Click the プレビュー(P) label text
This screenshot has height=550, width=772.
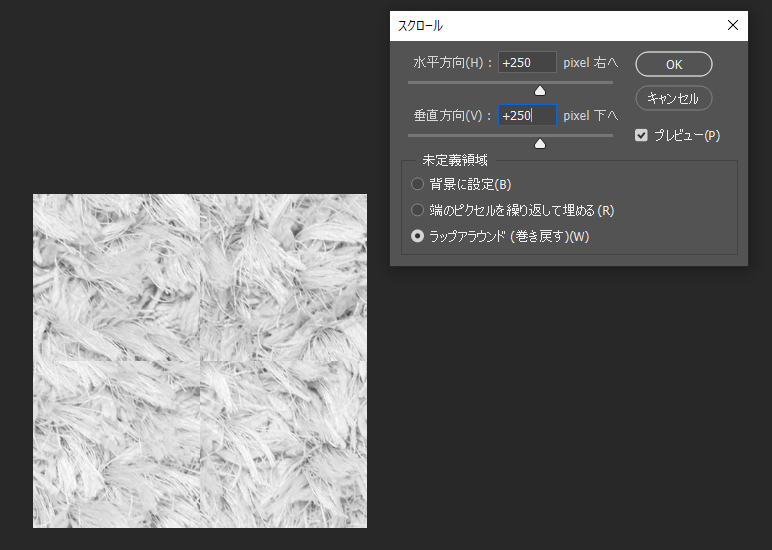pyautogui.click(x=687, y=135)
